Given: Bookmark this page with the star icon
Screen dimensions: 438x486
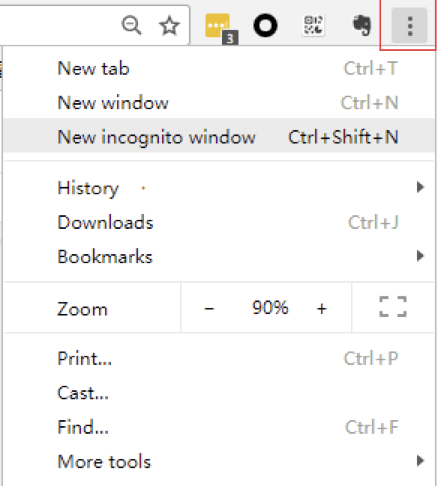Looking at the screenshot, I should click(169, 26).
